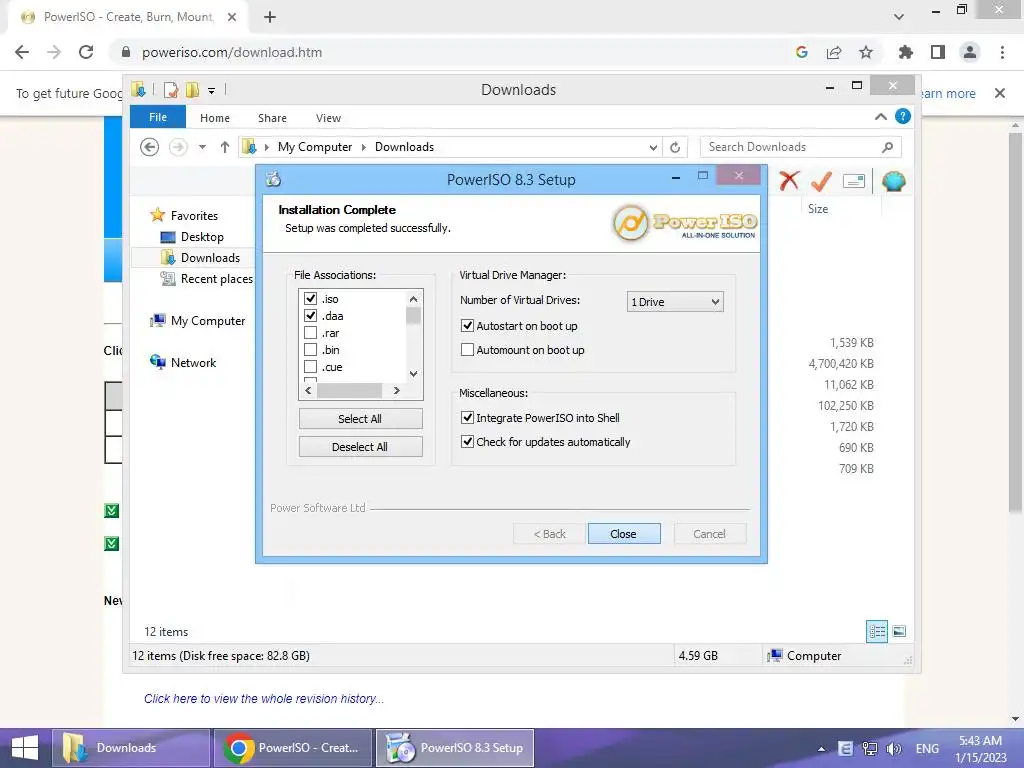Click the search magnifier icon
Viewport: 1024px width, 768px height.
tap(887, 148)
